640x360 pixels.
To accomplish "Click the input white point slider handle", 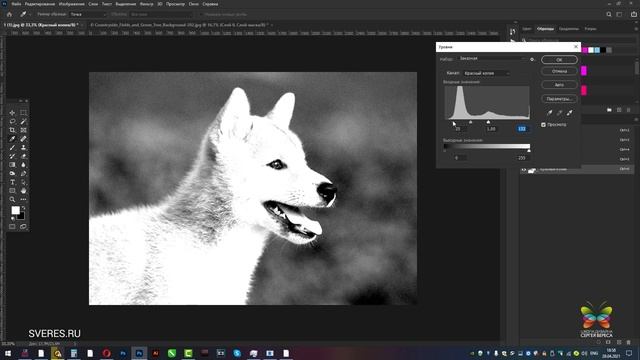I will coord(489,122).
